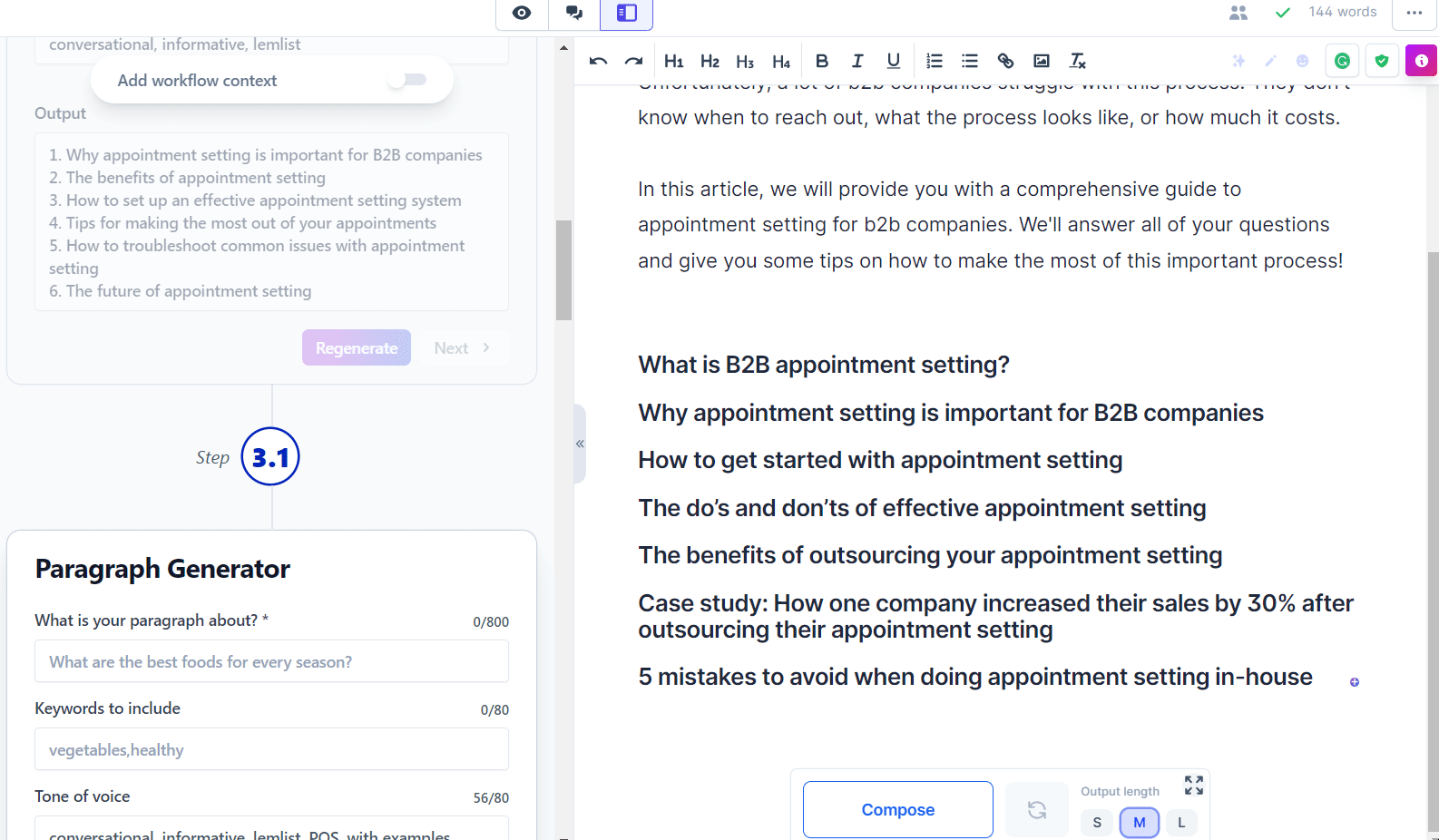This screenshot has width=1439, height=840.
Task: Click heading "The do's and don'ts of effective appointment setting"
Action: click(x=922, y=508)
